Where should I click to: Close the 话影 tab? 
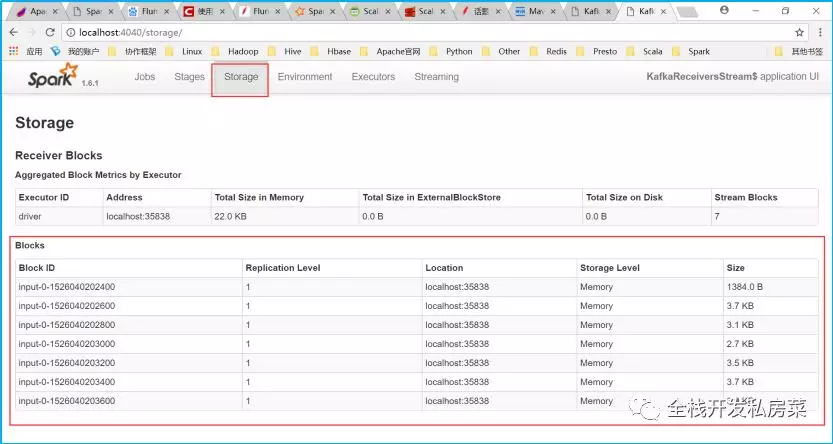498,11
